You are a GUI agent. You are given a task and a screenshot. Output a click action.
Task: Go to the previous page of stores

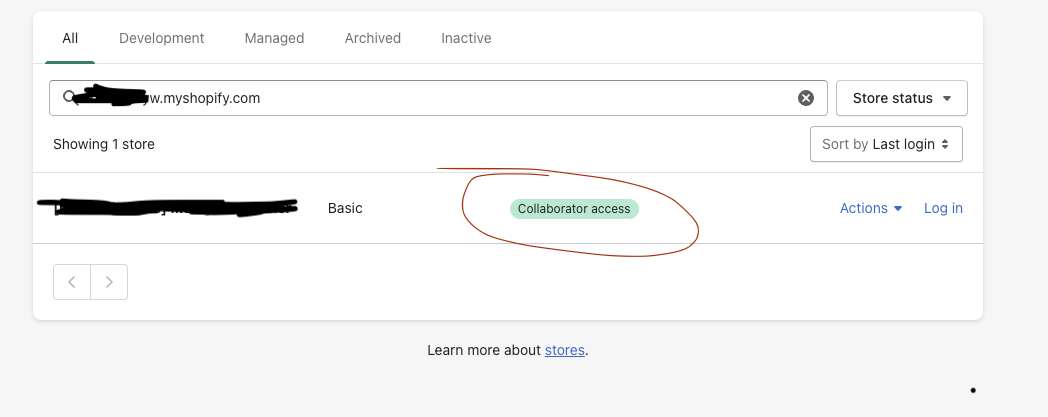[x=72, y=282]
